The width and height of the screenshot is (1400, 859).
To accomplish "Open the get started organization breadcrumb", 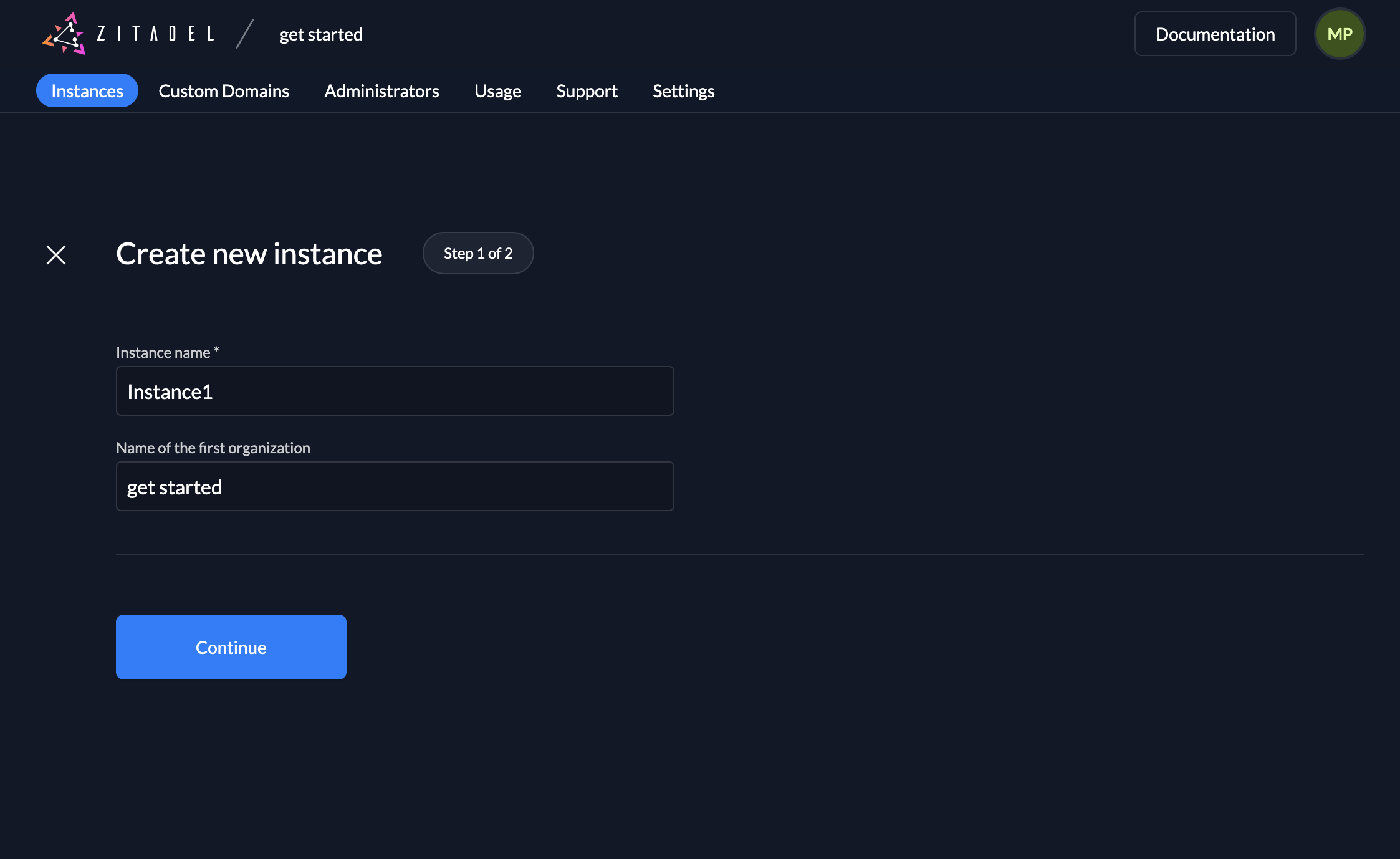I will (x=321, y=34).
